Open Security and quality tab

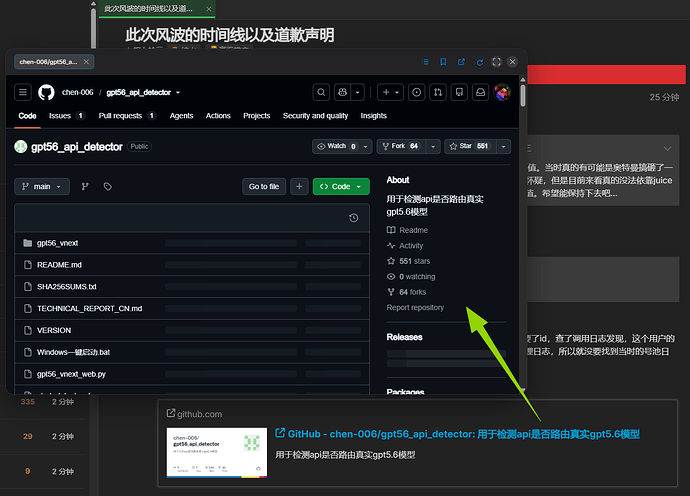coord(315,116)
